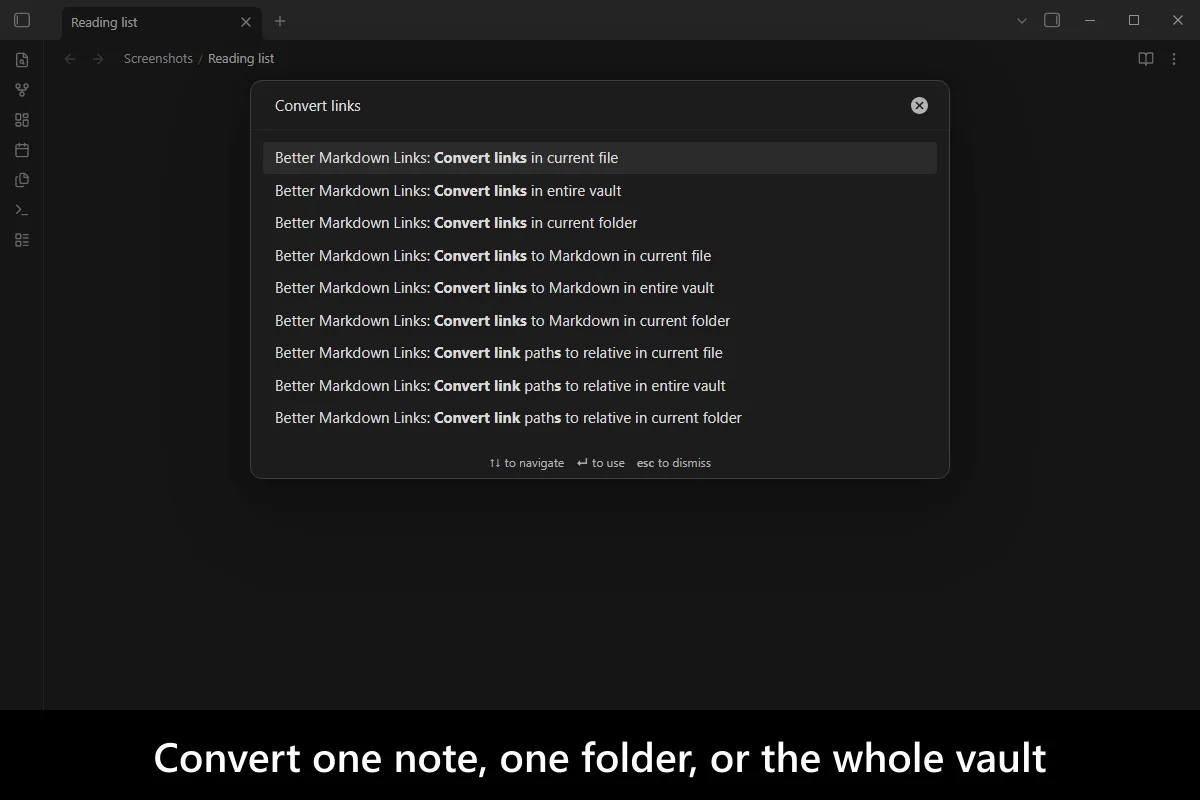This screenshot has width=1200, height=800.
Task: Choose Convert link paths to relative in current file
Action: coord(600,353)
